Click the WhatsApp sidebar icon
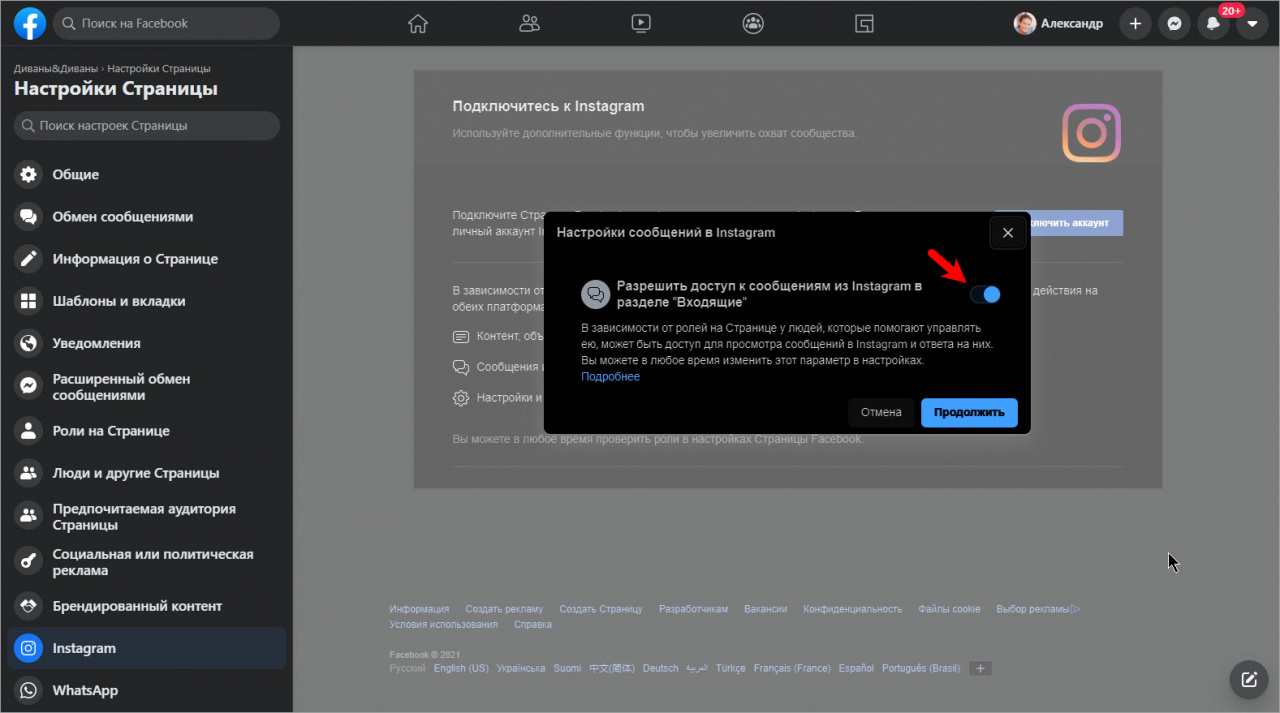The height and width of the screenshot is (713, 1280). pos(29,690)
